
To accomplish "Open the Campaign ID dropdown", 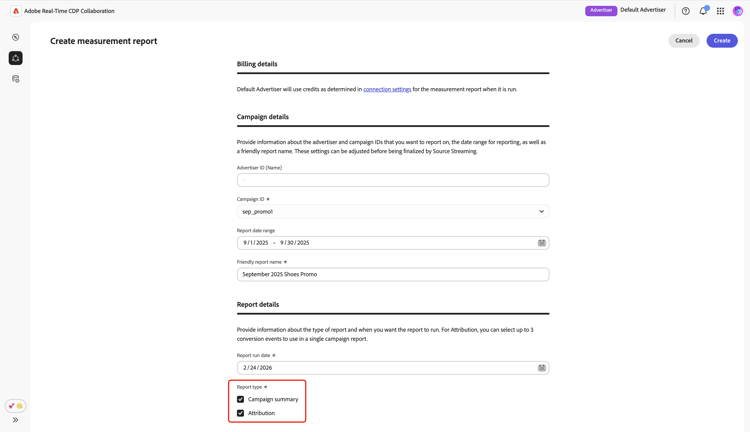I will pos(393,211).
